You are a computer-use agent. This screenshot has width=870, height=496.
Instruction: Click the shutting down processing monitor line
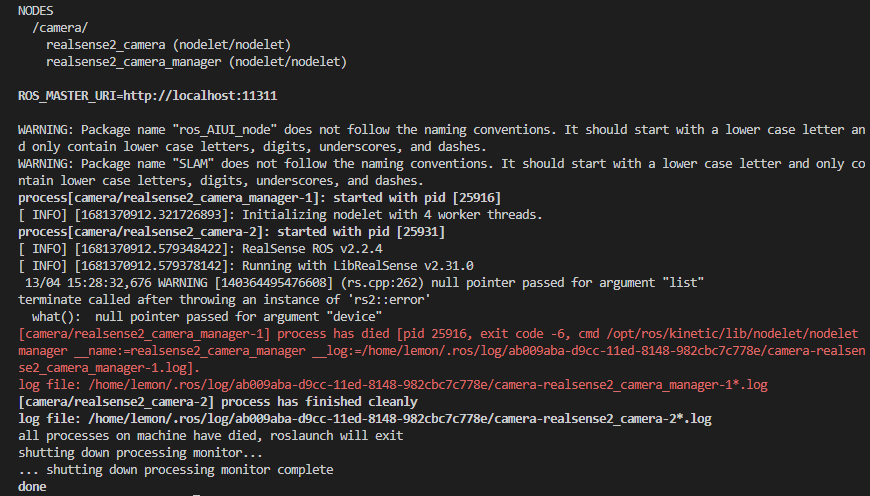coord(140,453)
